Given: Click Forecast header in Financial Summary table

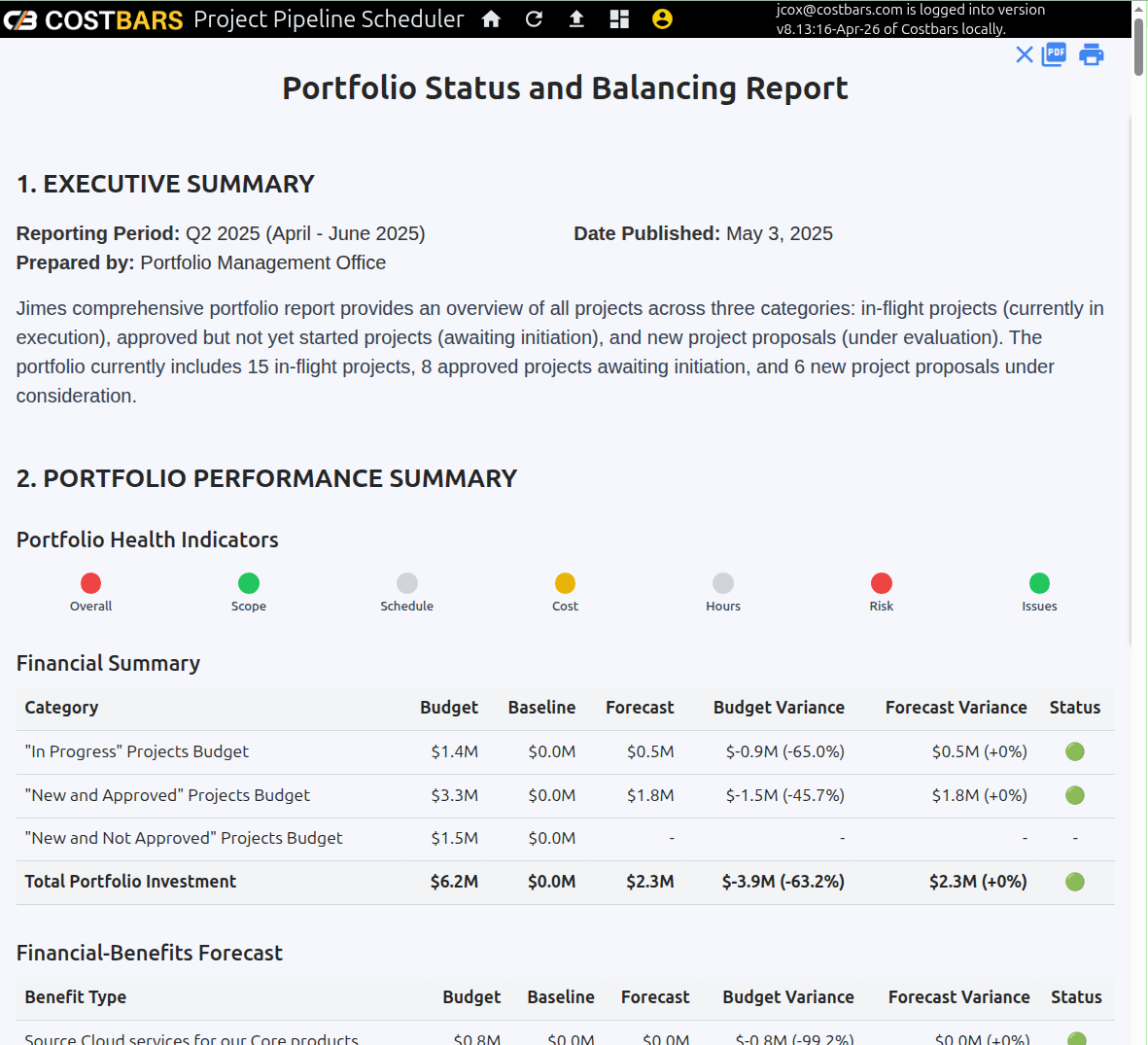Looking at the screenshot, I should click(640, 708).
